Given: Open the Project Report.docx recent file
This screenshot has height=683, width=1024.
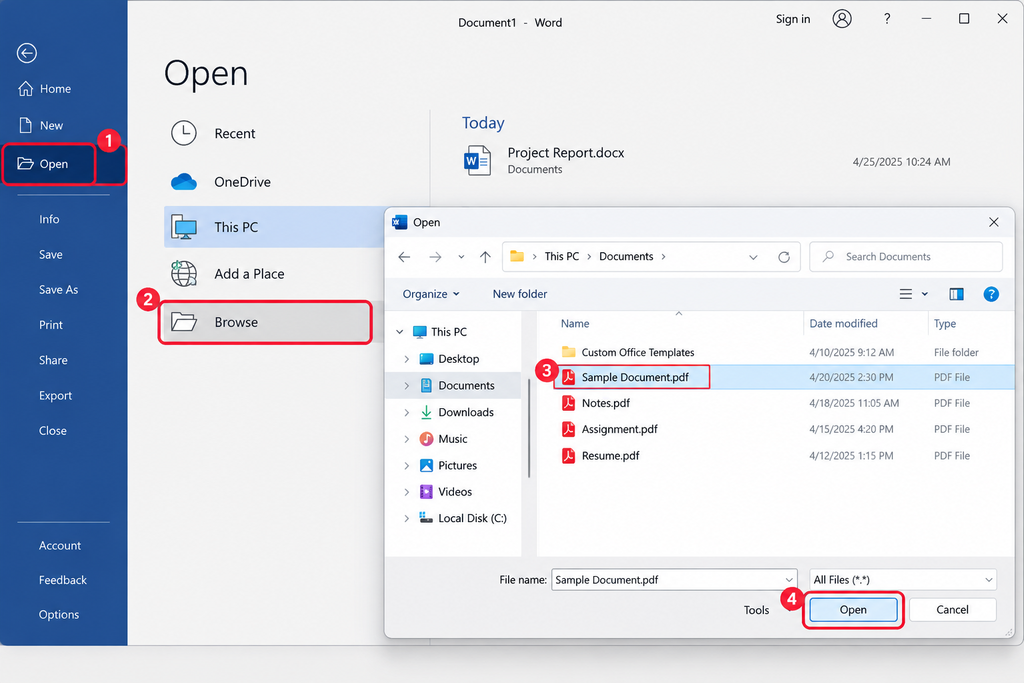Looking at the screenshot, I should 706,161.
